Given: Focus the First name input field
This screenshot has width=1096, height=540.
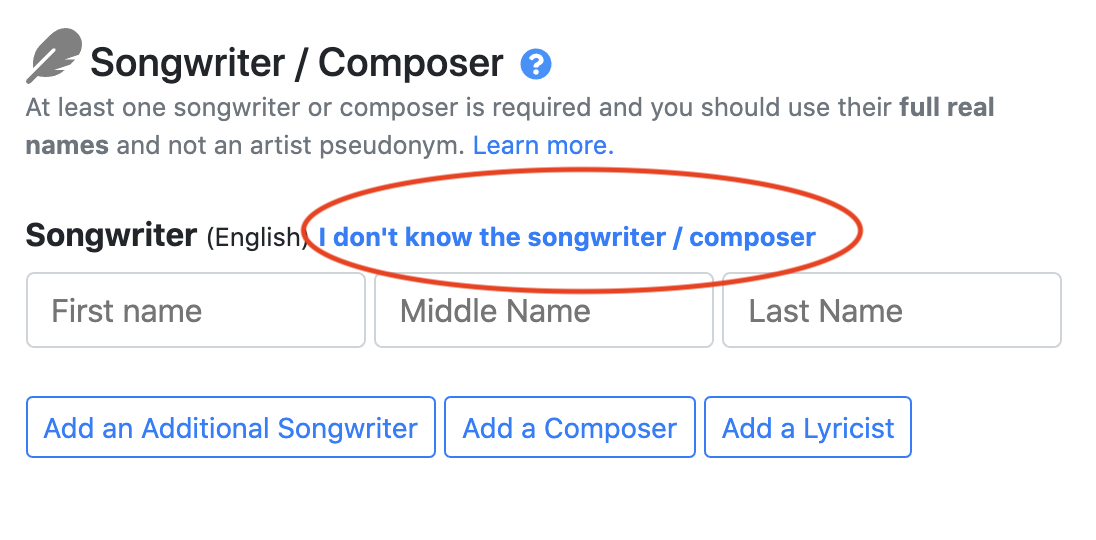Looking at the screenshot, I should [196, 310].
